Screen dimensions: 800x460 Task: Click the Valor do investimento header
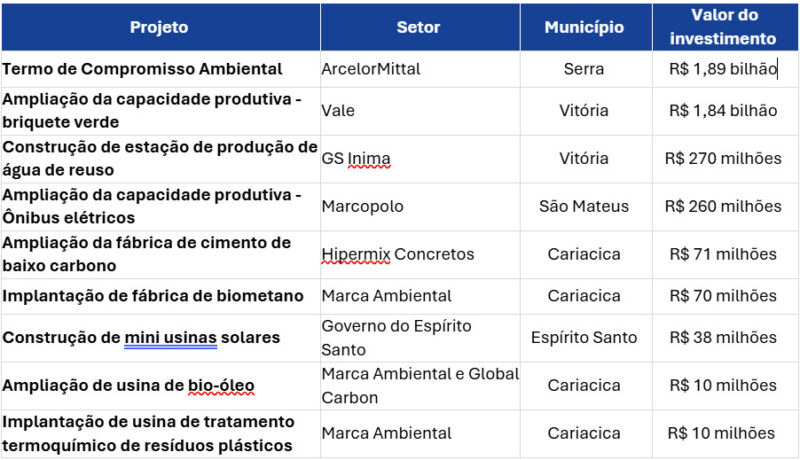click(723, 27)
